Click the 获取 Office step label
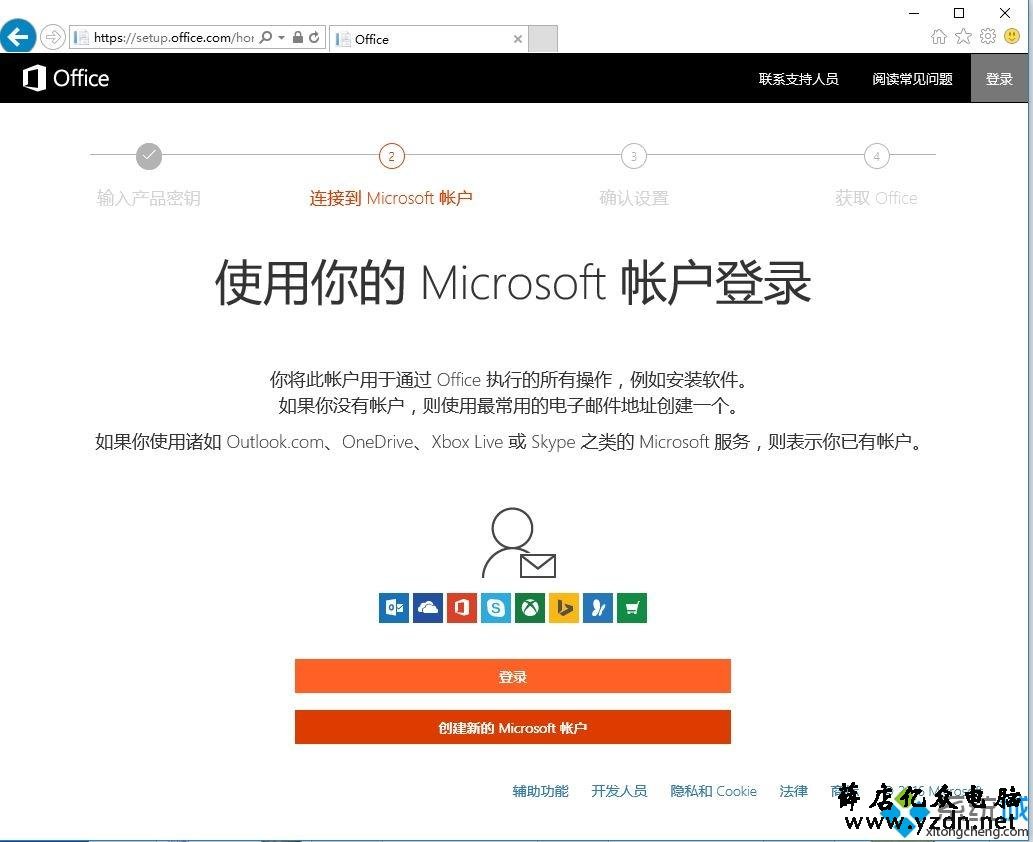 pos(876,198)
